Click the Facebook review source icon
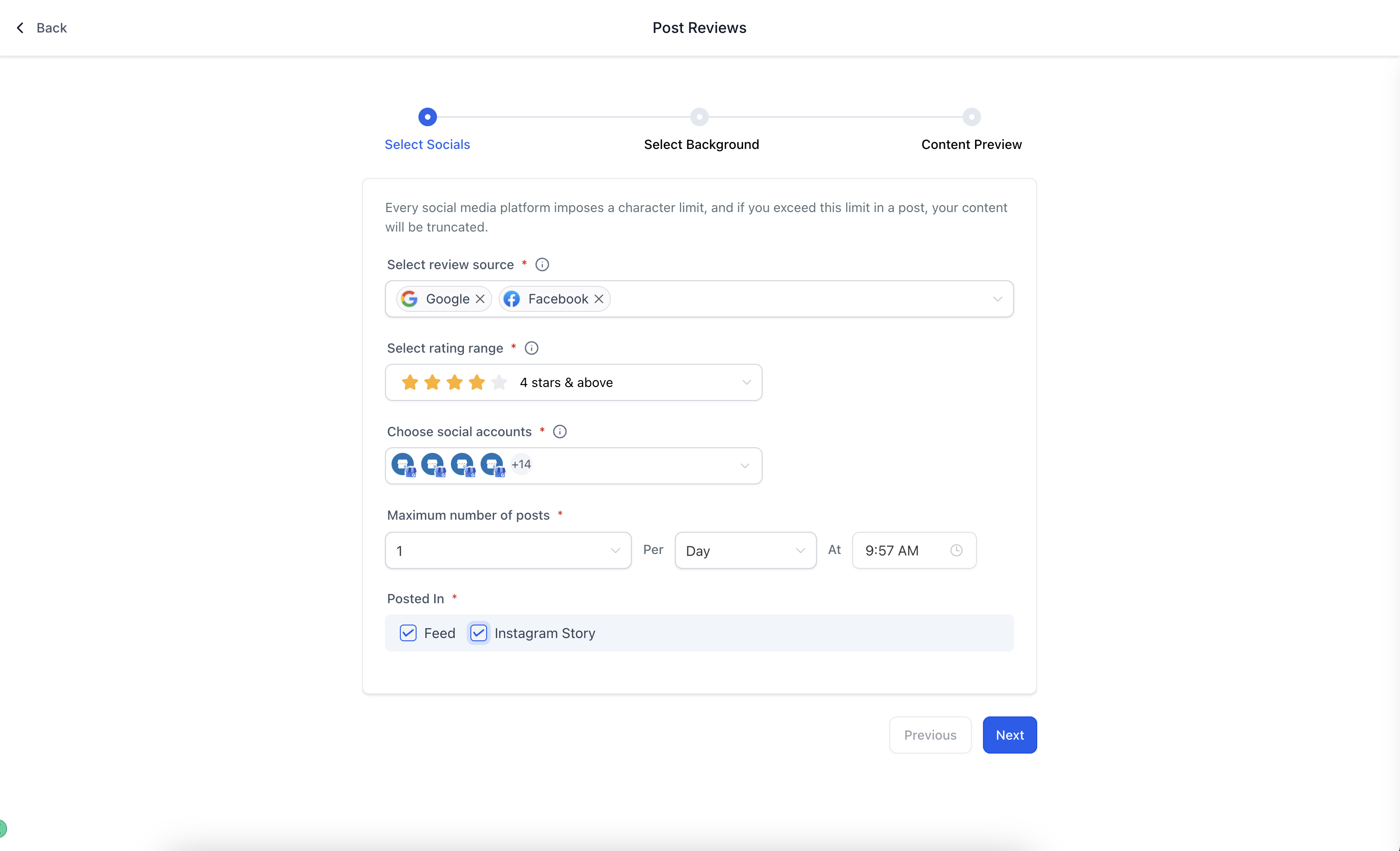 pyautogui.click(x=511, y=298)
